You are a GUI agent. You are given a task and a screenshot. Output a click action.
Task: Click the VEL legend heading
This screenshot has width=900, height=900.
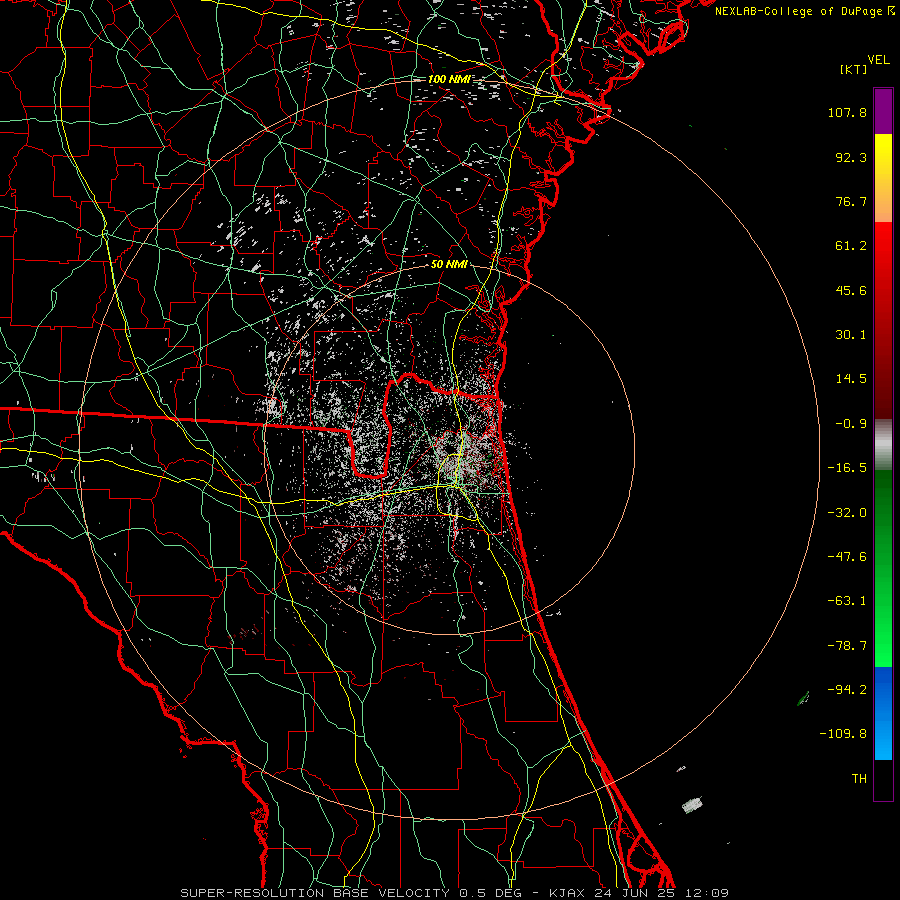point(878,60)
